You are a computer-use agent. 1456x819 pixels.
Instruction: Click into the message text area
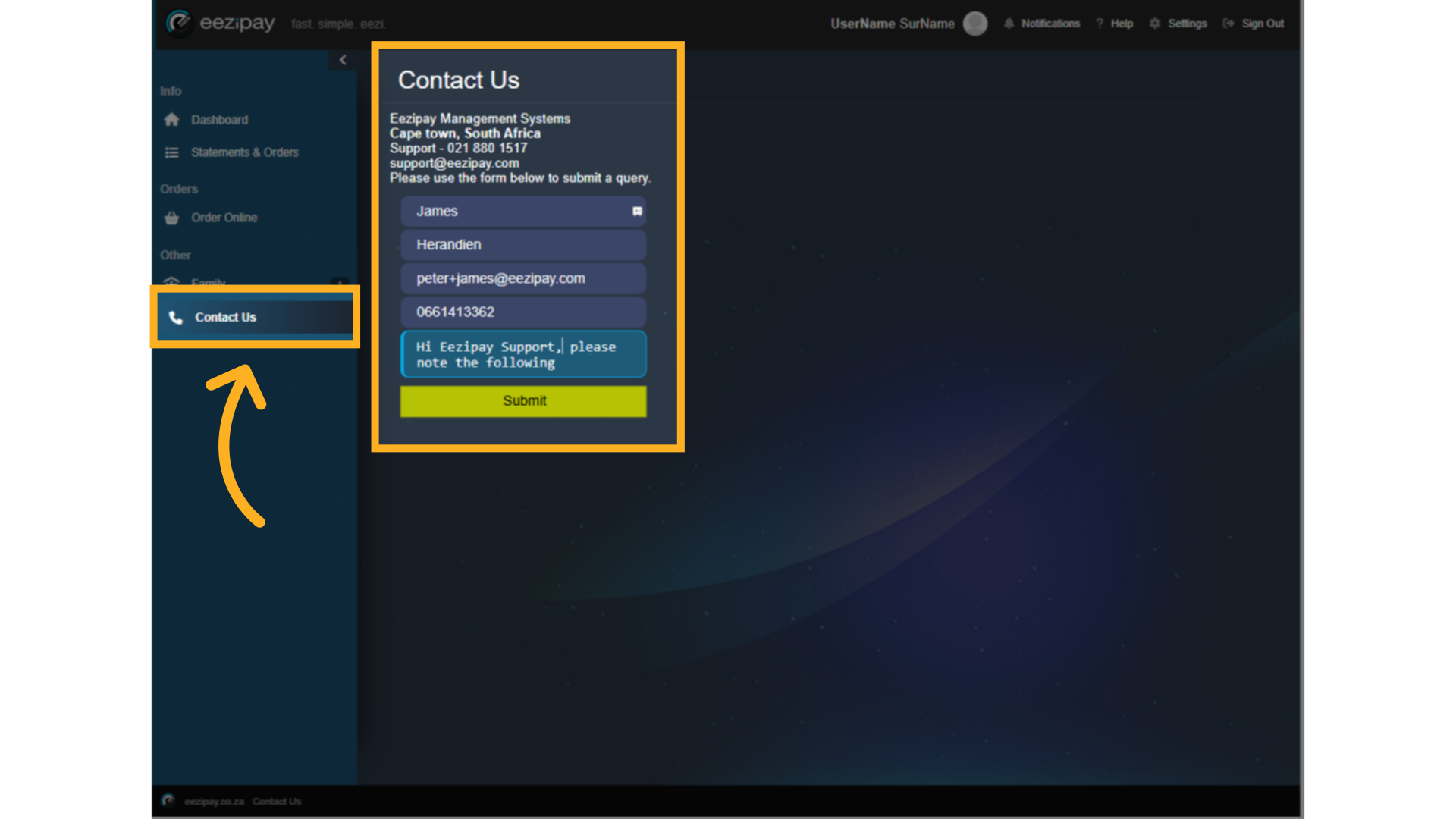coord(523,354)
